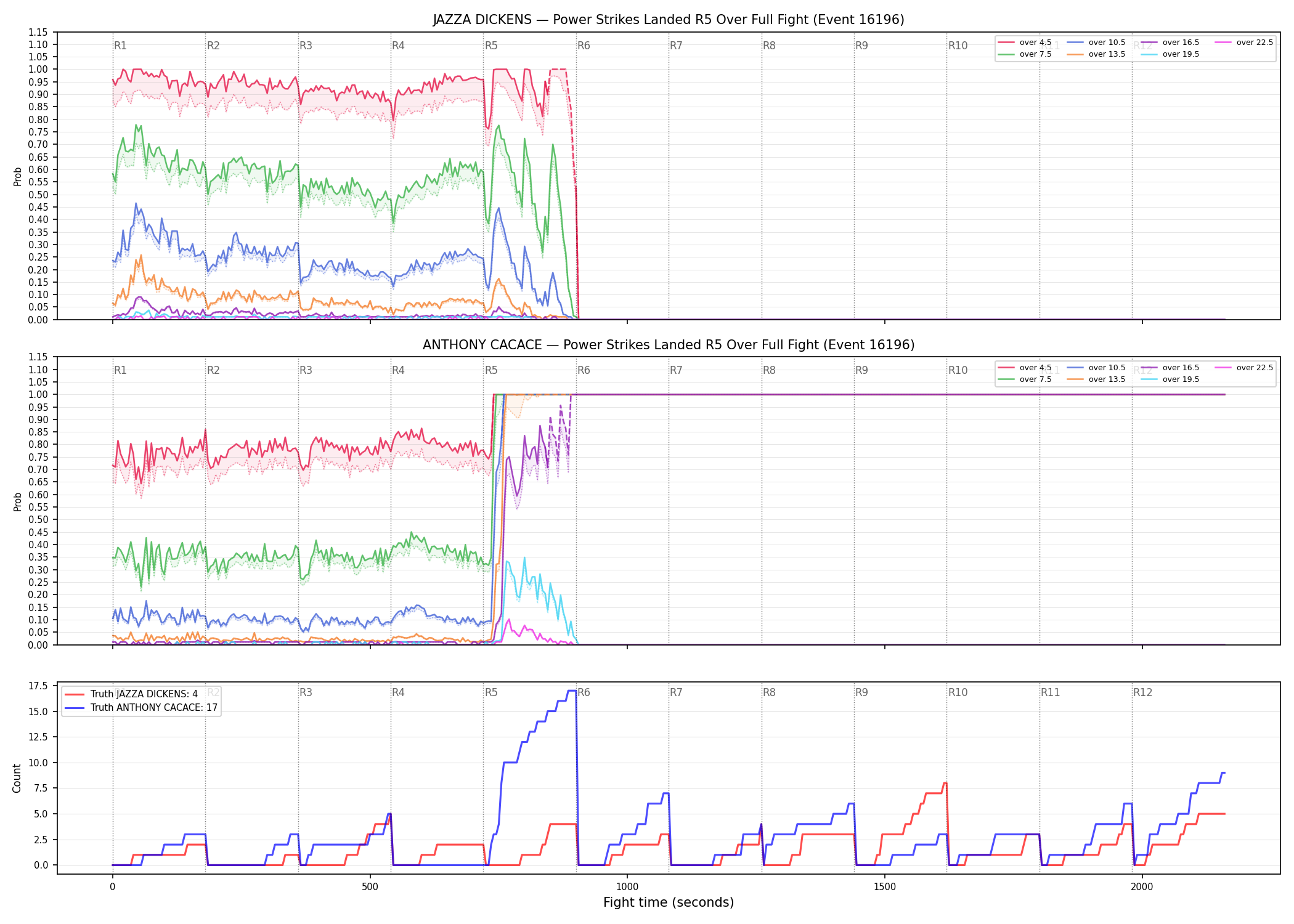Click the JAZZA DICKENS chart title
Viewport: 1294px width, 924px height.
coord(669,20)
